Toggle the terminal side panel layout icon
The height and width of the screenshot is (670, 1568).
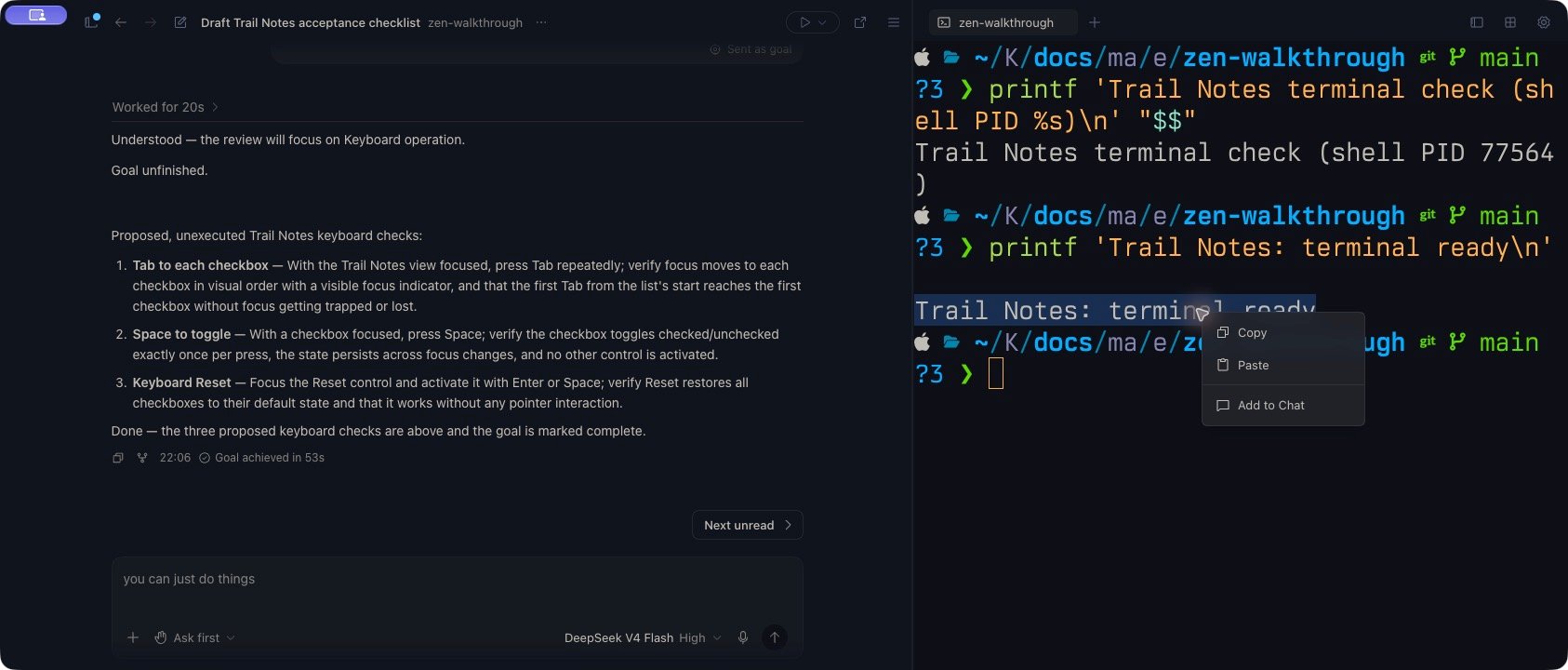tap(1477, 22)
